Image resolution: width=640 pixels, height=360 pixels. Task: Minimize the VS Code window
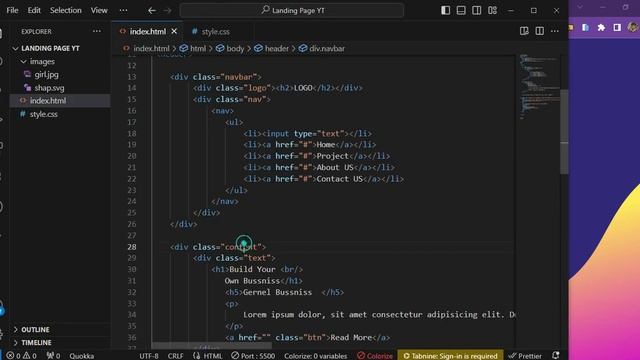point(511,10)
